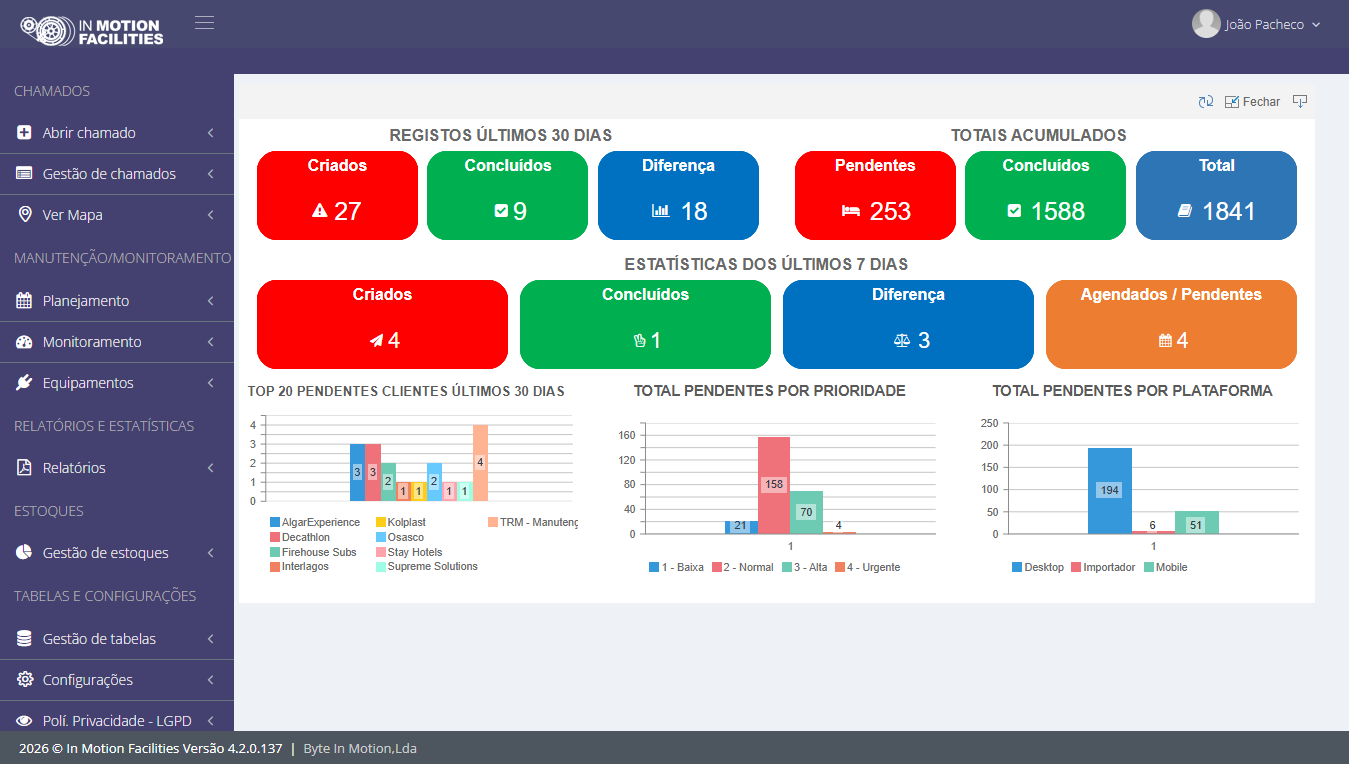The width and height of the screenshot is (1349, 766).
Task: Toggle Fechar checkbox in the top bar
Action: coord(1231,101)
